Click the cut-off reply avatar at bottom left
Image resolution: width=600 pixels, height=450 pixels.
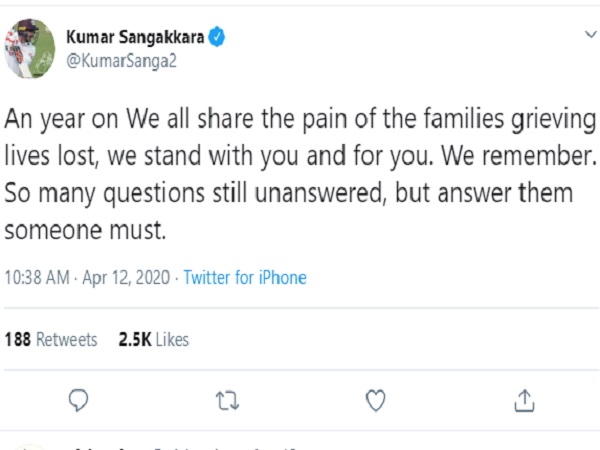(x=30, y=446)
